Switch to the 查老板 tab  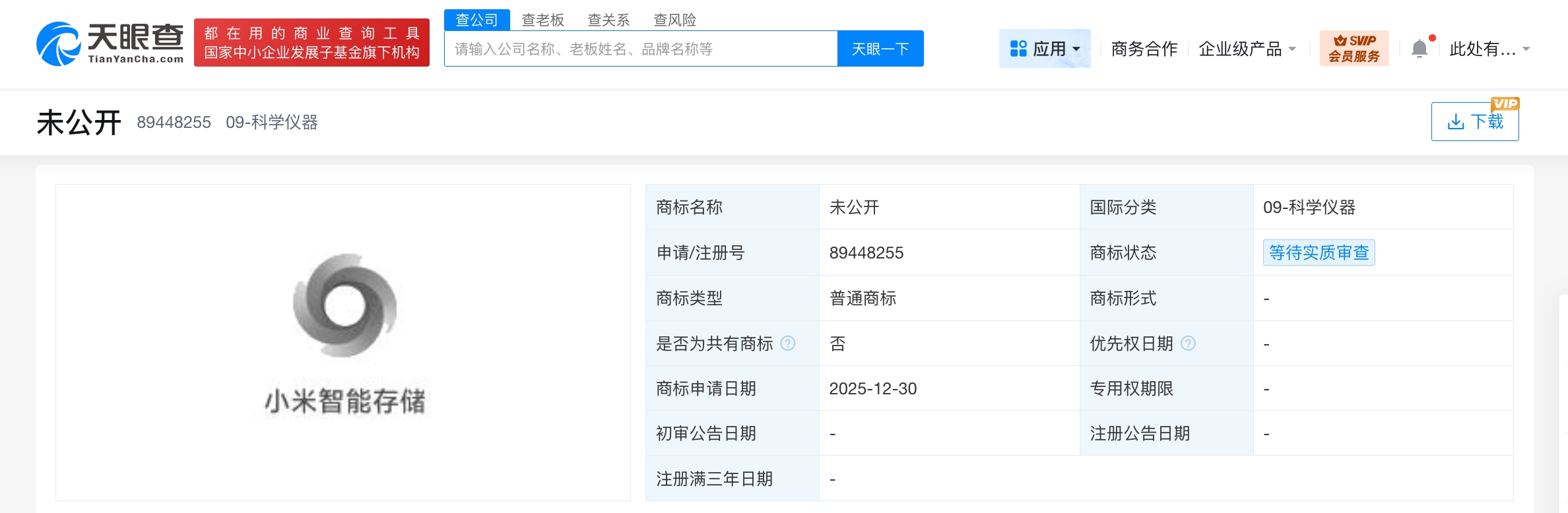[542, 20]
